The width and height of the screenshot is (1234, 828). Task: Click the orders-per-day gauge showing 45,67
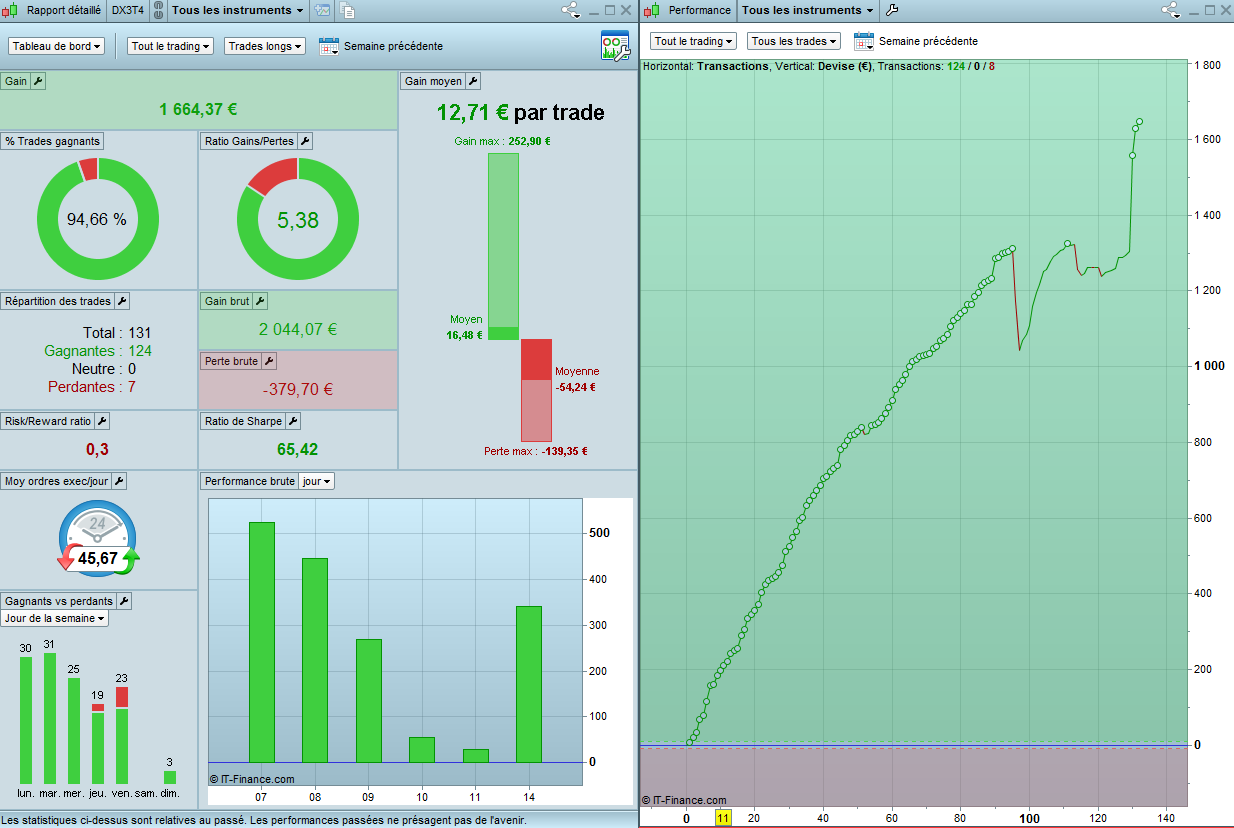coord(98,540)
